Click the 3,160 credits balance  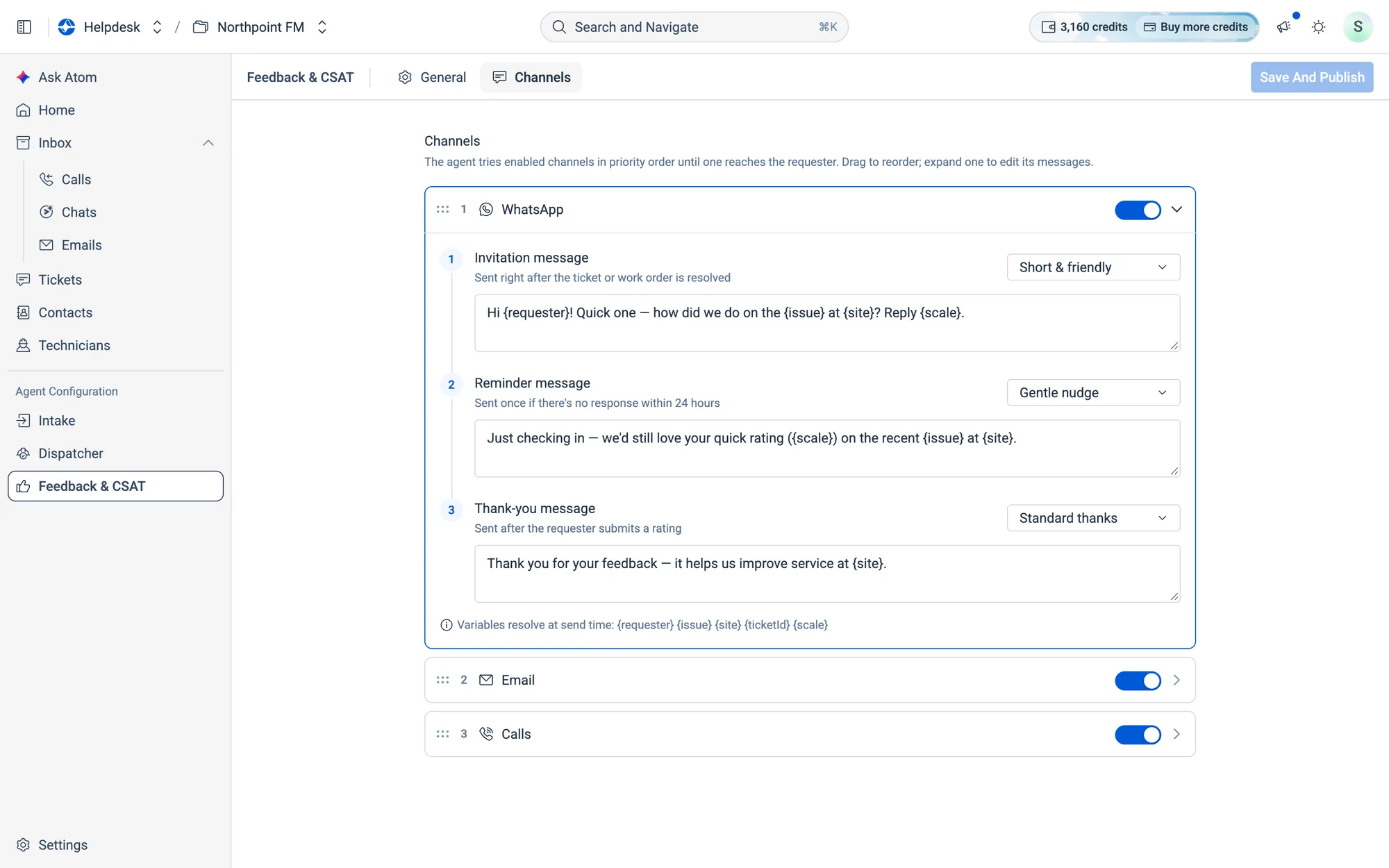pyautogui.click(x=1084, y=27)
